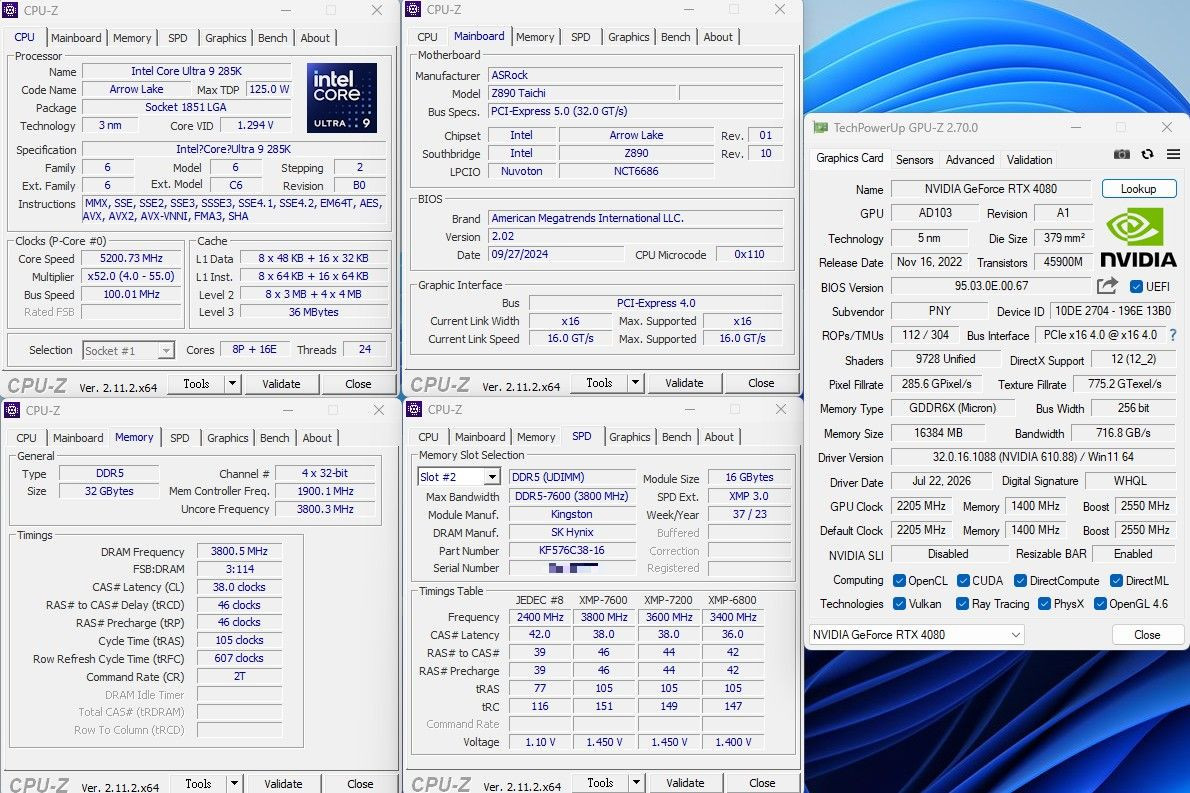Toggle the OpenCL checkbox

coord(899,581)
